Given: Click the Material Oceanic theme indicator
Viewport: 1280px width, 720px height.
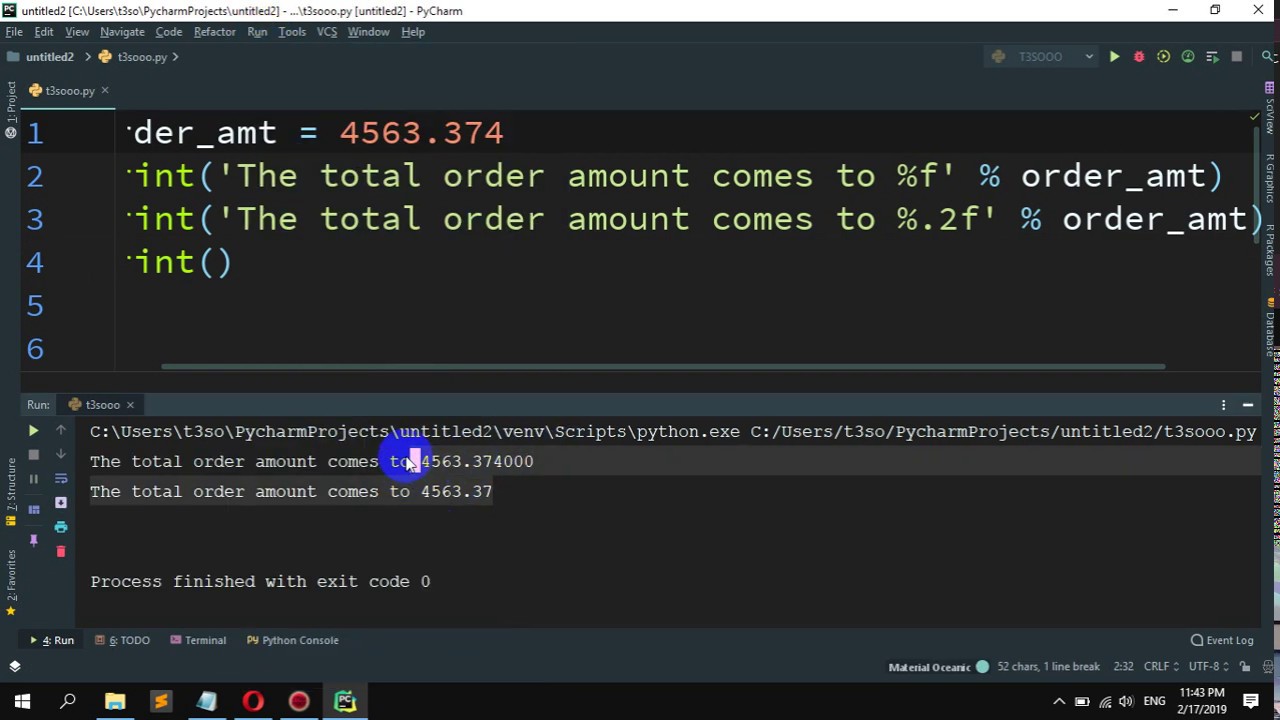Looking at the screenshot, I should 938,667.
